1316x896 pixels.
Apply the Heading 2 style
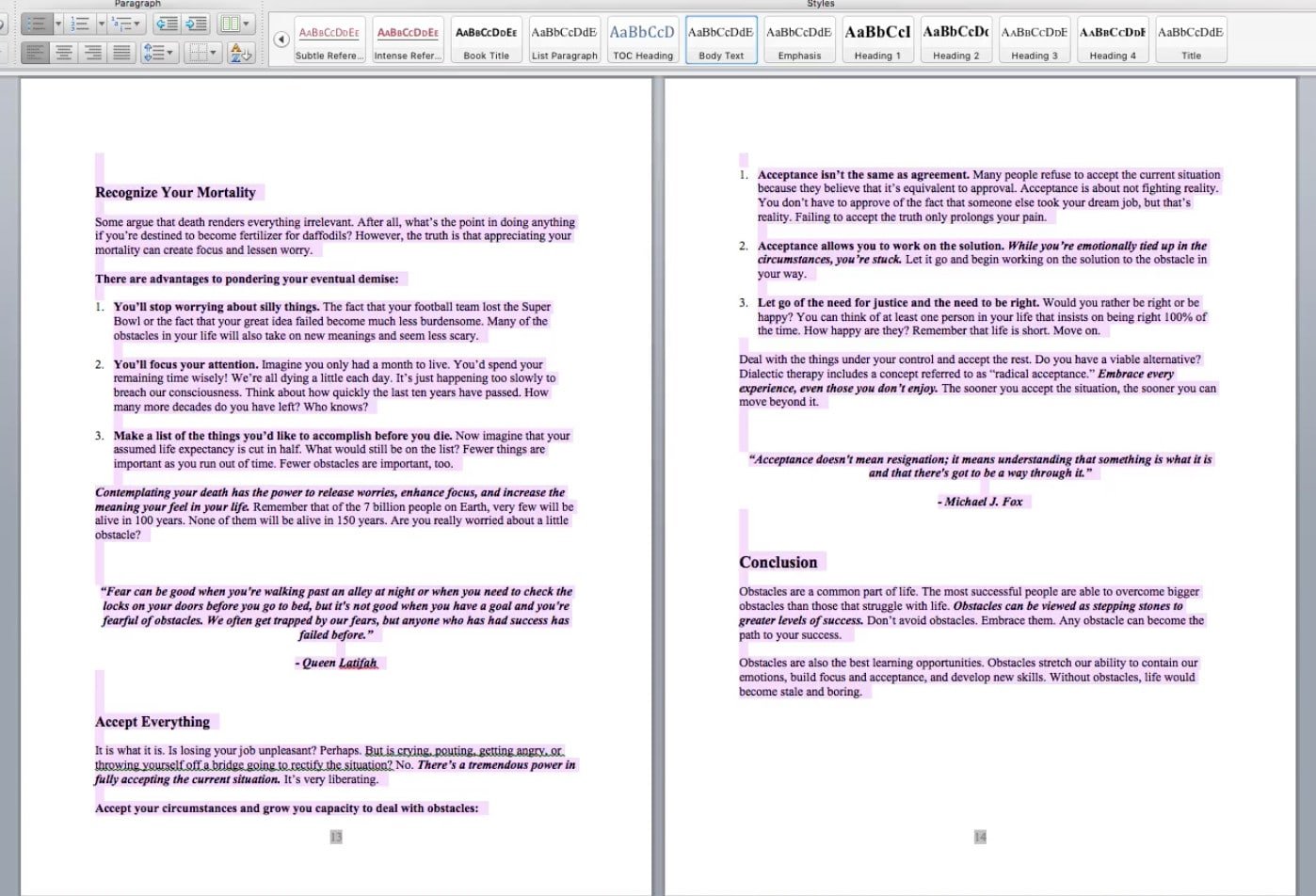click(955, 40)
